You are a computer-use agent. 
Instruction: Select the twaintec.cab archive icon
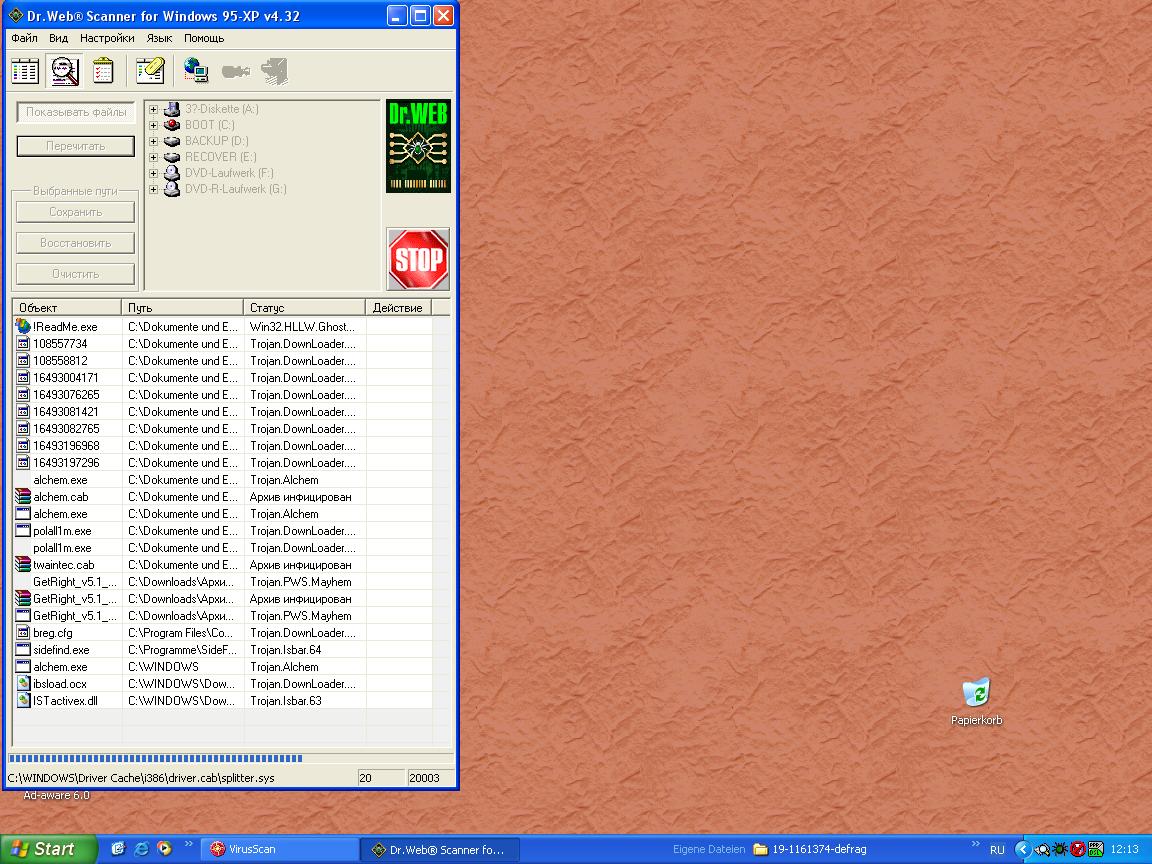coord(23,565)
